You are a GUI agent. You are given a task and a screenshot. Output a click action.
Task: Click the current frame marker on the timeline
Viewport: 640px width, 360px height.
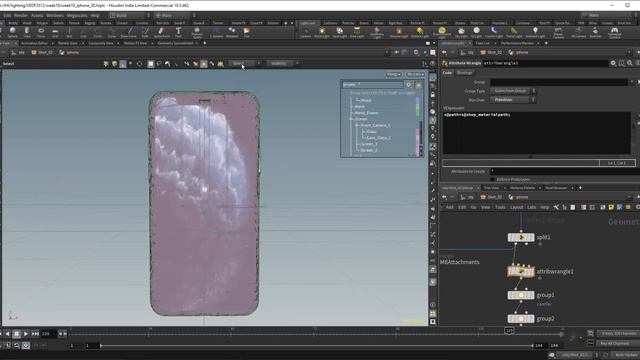[509, 331]
